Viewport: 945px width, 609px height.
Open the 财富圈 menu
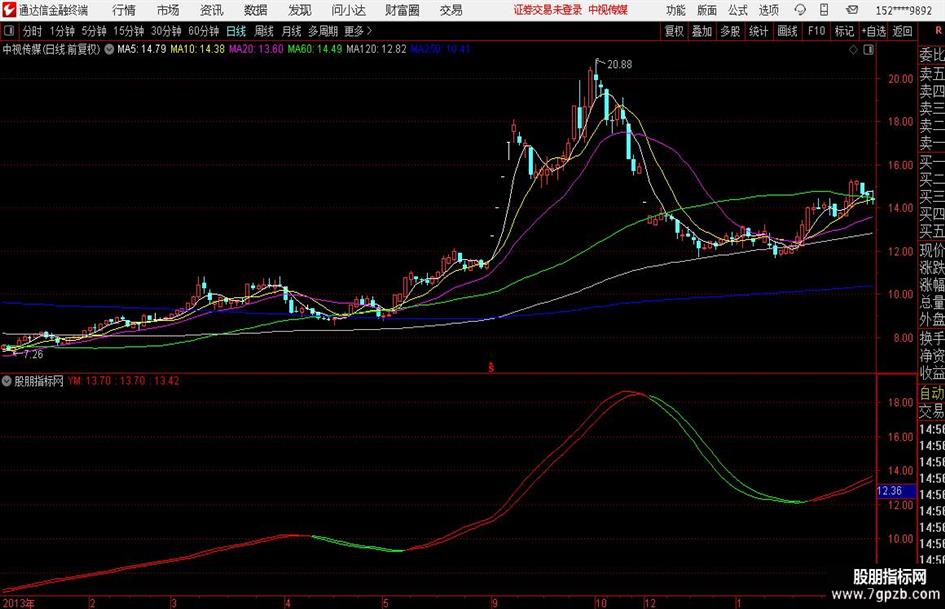click(x=402, y=10)
